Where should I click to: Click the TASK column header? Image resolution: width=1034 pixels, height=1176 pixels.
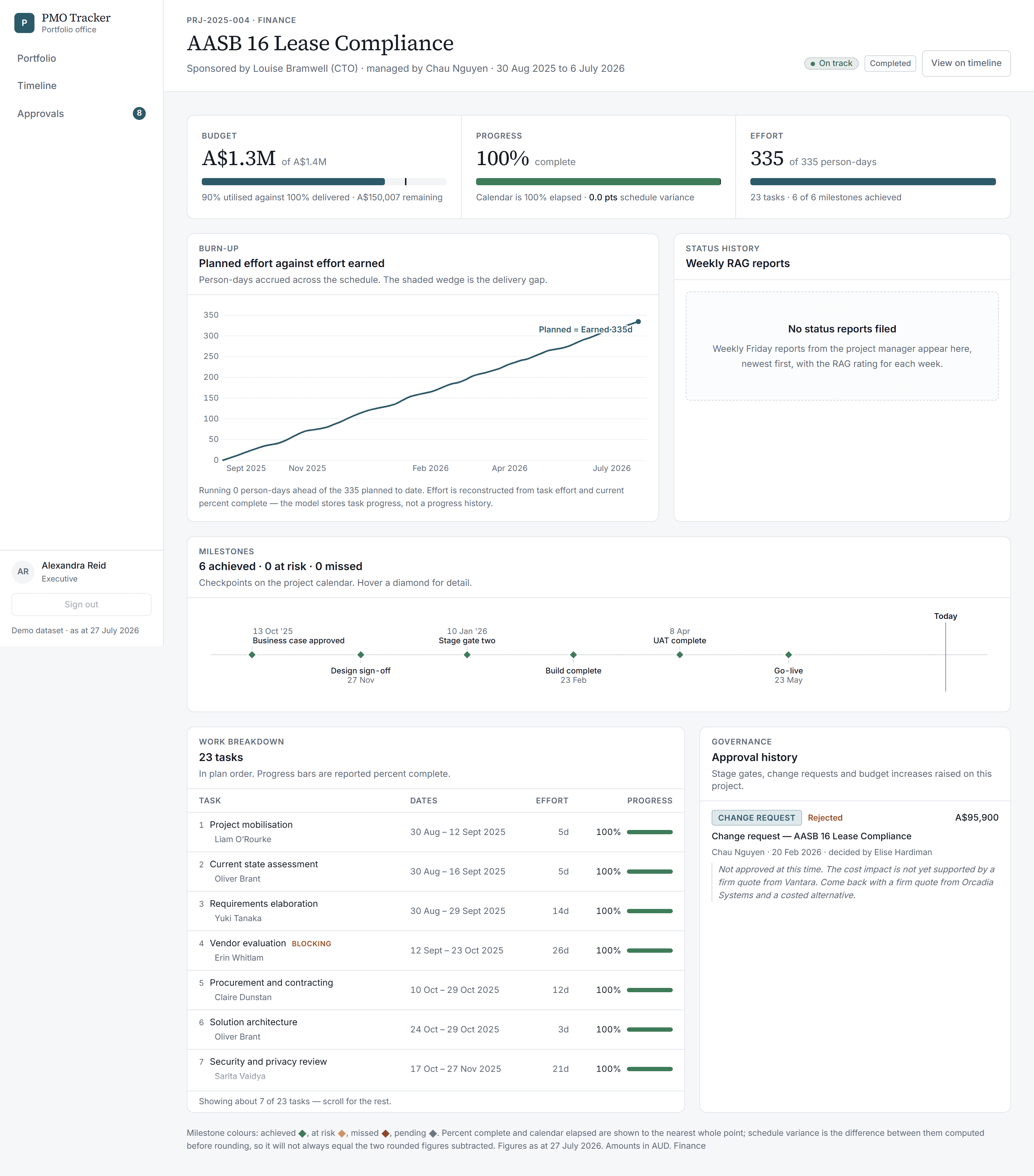pyautogui.click(x=210, y=801)
